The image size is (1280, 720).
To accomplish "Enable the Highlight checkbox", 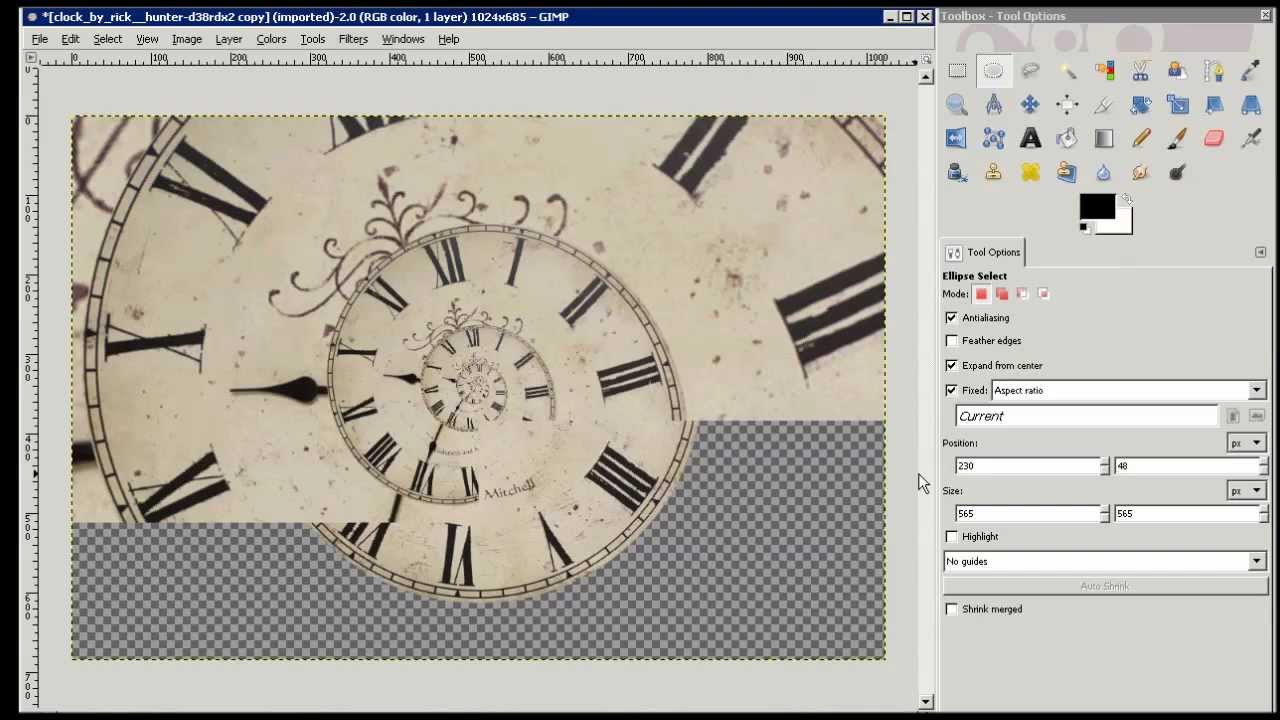I will pyautogui.click(x=951, y=537).
